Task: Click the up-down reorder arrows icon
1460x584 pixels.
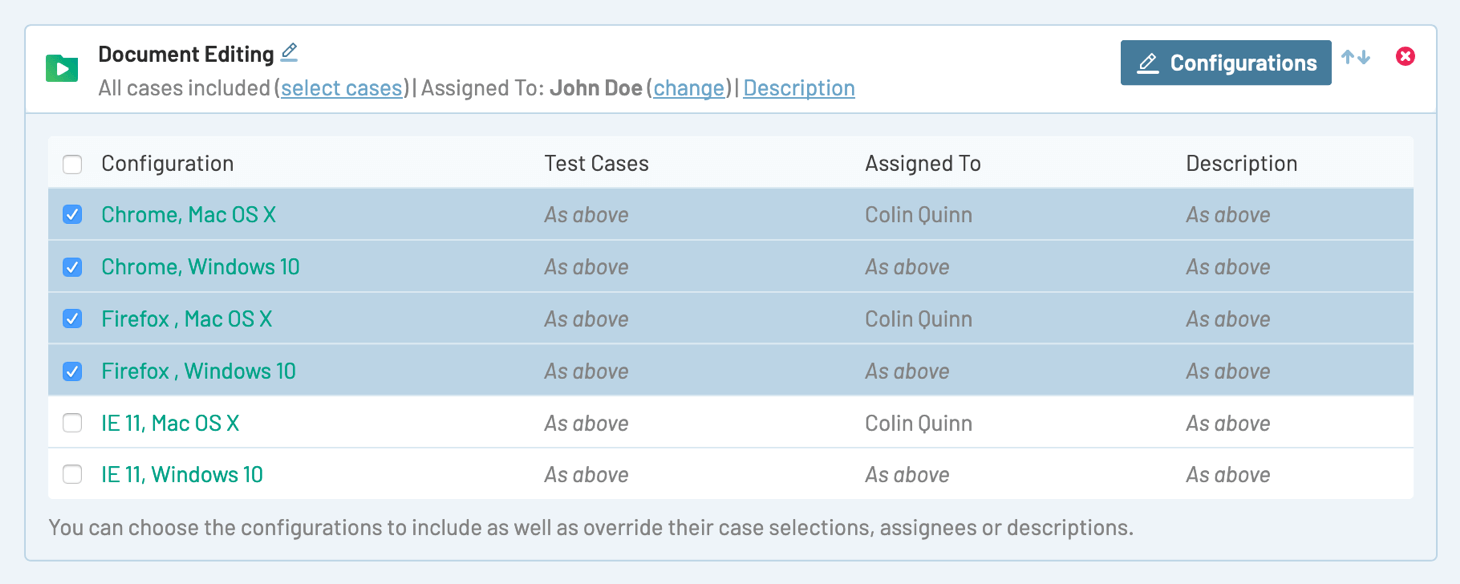Action: (1355, 58)
